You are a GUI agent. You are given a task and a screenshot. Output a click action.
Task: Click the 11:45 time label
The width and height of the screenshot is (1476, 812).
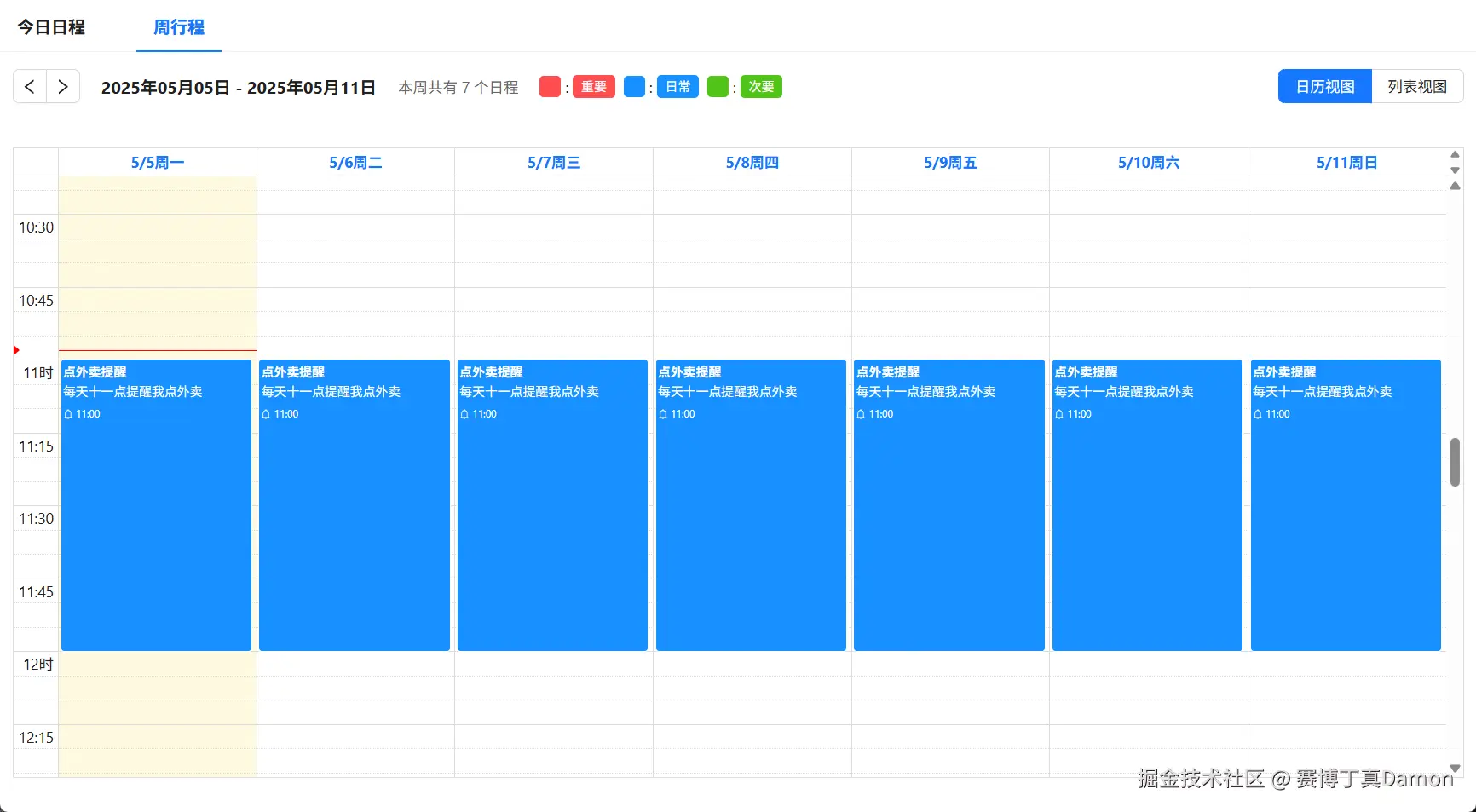click(36, 592)
